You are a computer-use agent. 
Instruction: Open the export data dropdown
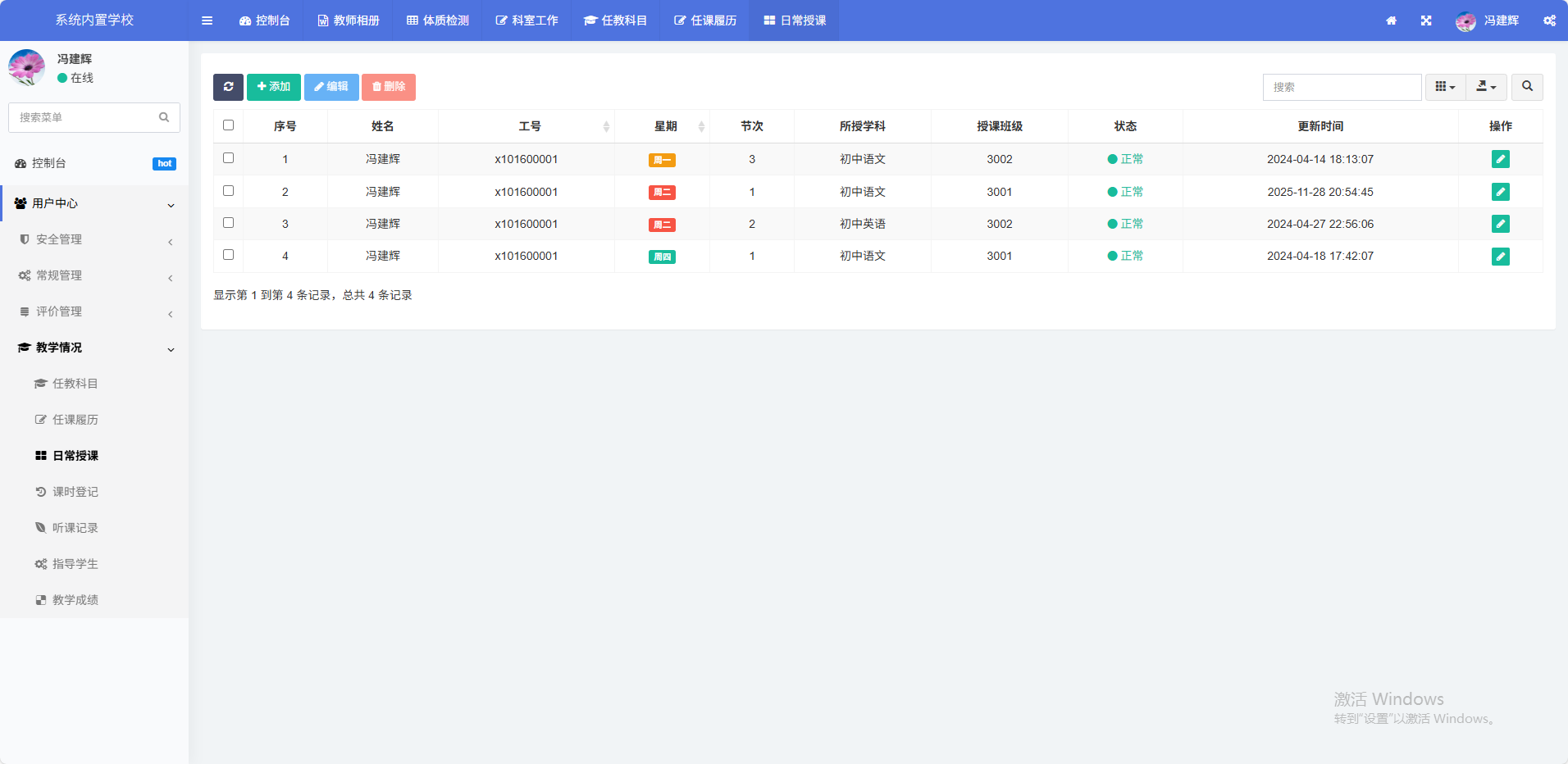click(1486, 87)
